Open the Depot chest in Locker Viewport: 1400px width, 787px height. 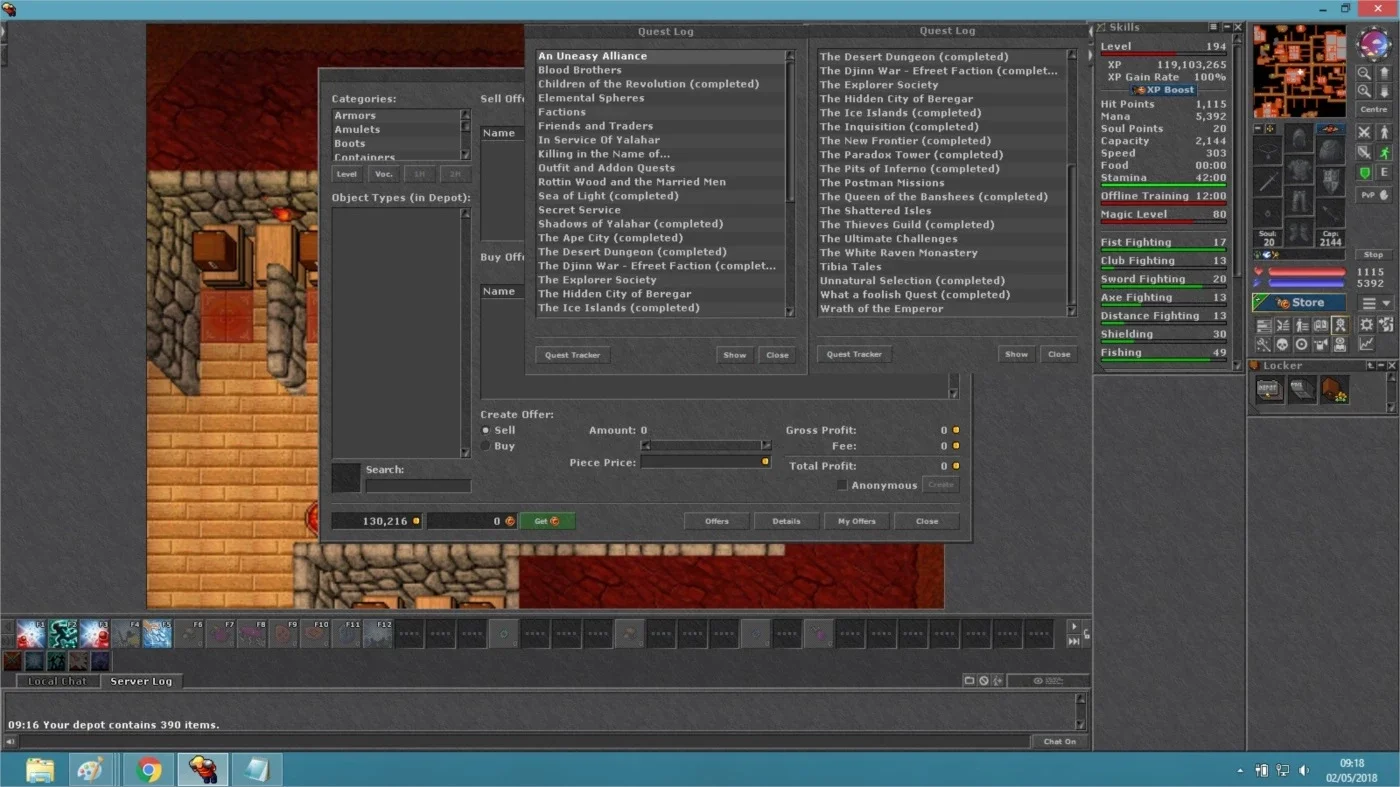tap(1270, 391)
